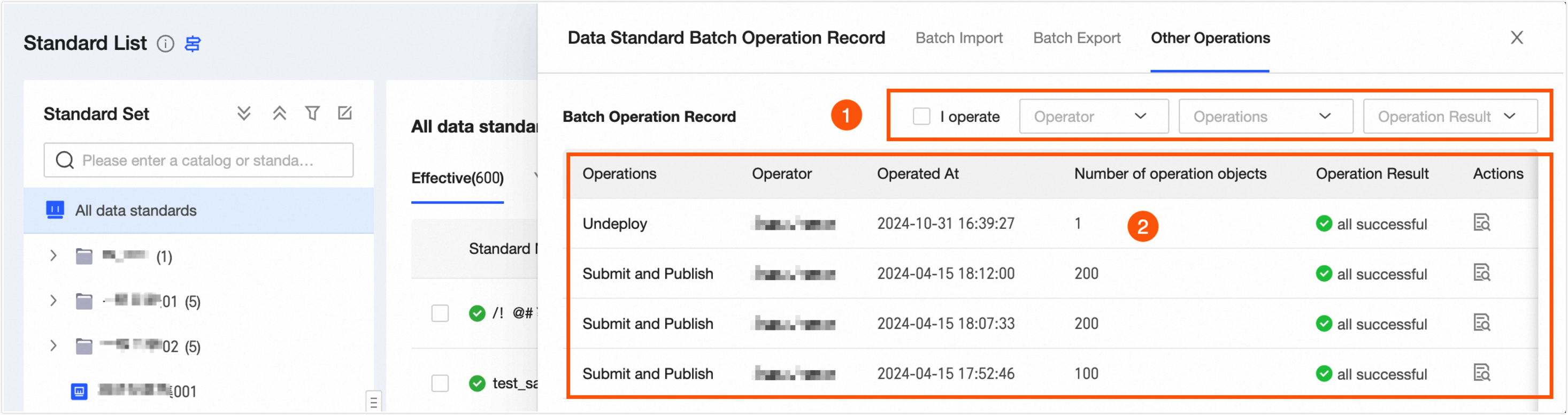Click the panel collapse handle icon at bottom

[374, 402]
